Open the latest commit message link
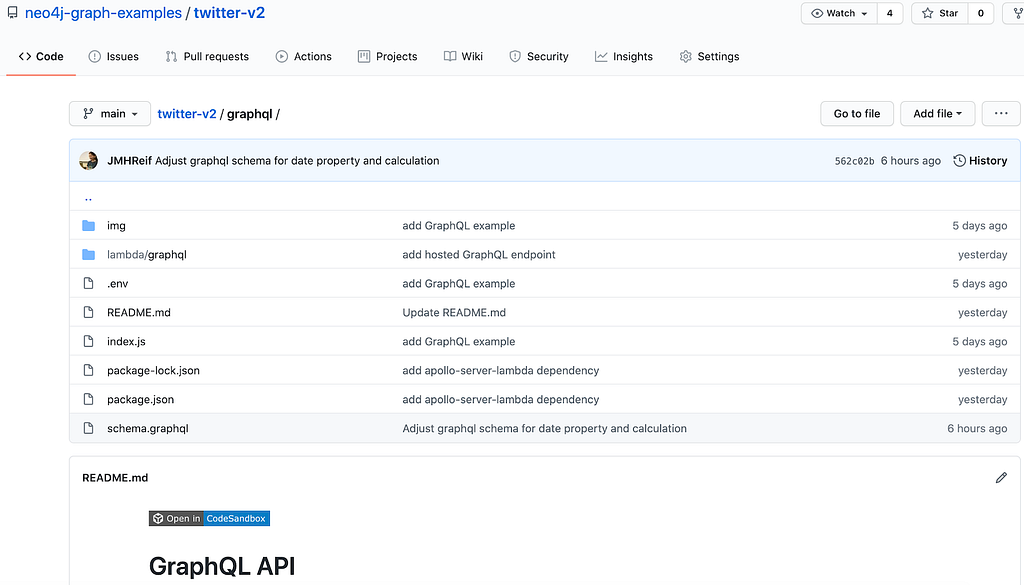The width and height of the screenshot is (1024, 585). pyautogui.click(x=297, y=161)
